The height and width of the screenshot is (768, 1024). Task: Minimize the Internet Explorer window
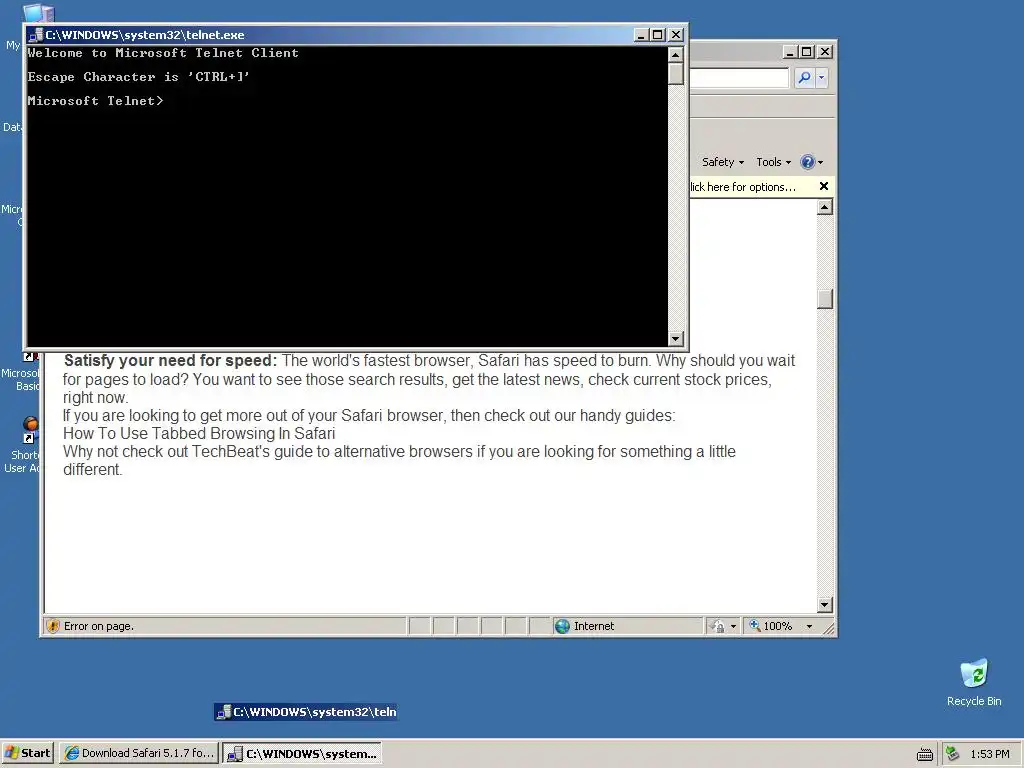coord(790,52)
